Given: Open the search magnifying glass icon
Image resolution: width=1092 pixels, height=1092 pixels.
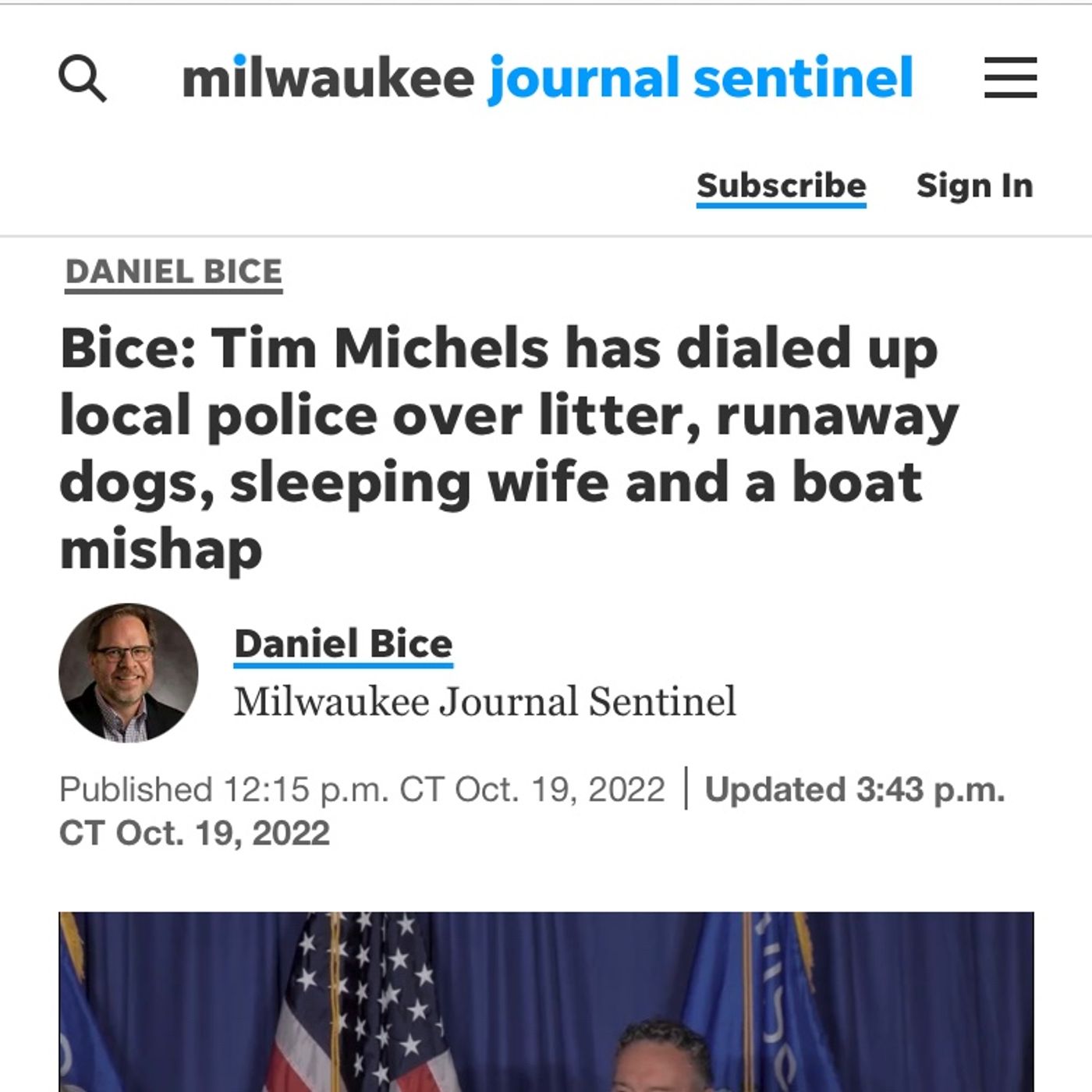Looking at the screenshot, I should click(83, 79).
